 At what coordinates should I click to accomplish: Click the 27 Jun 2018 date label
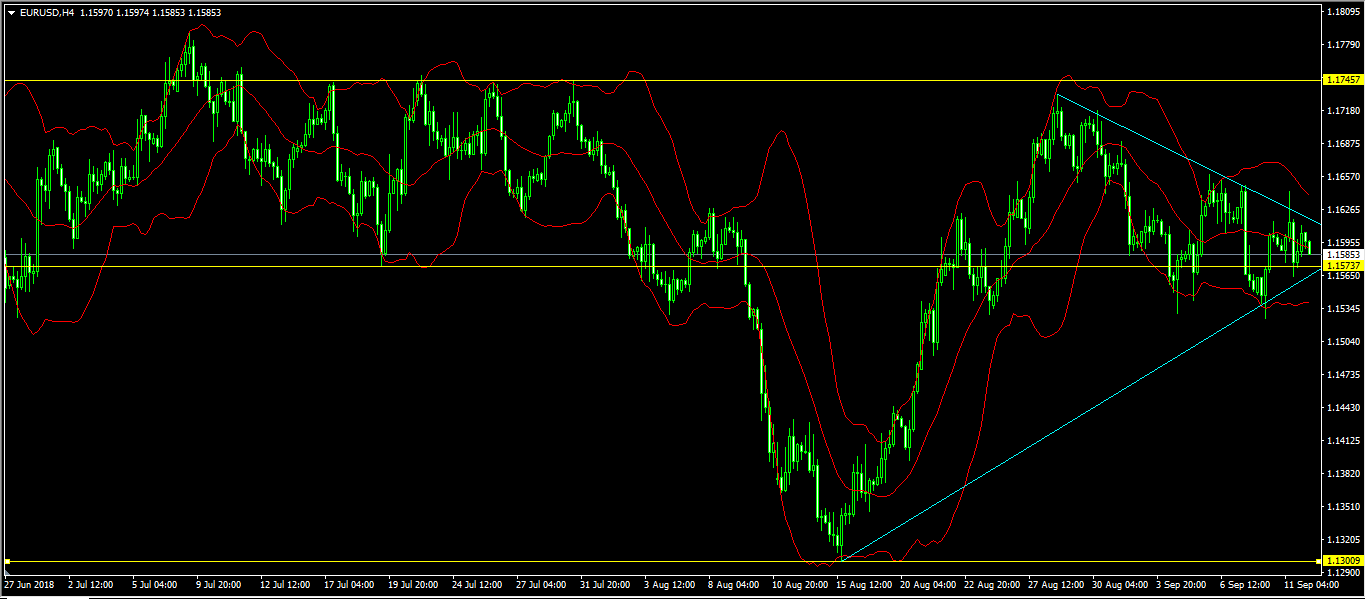click(27, 583)
